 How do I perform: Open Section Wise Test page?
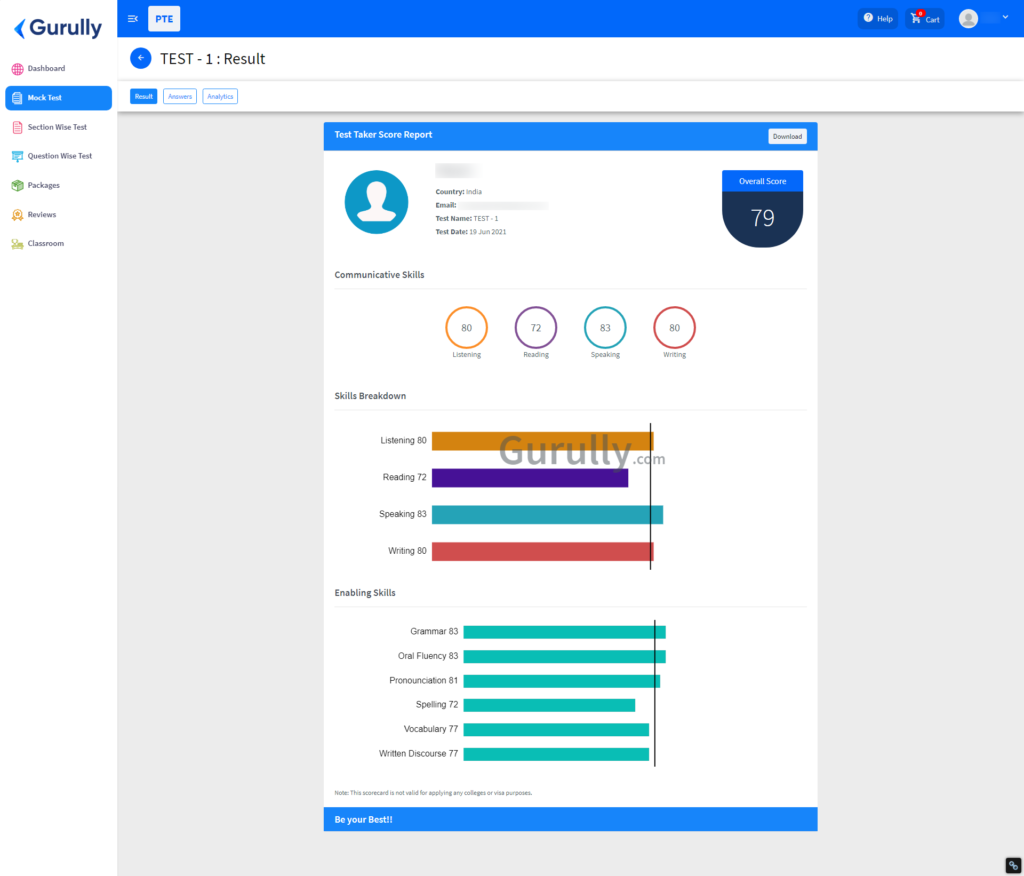[x=57, y=127]
